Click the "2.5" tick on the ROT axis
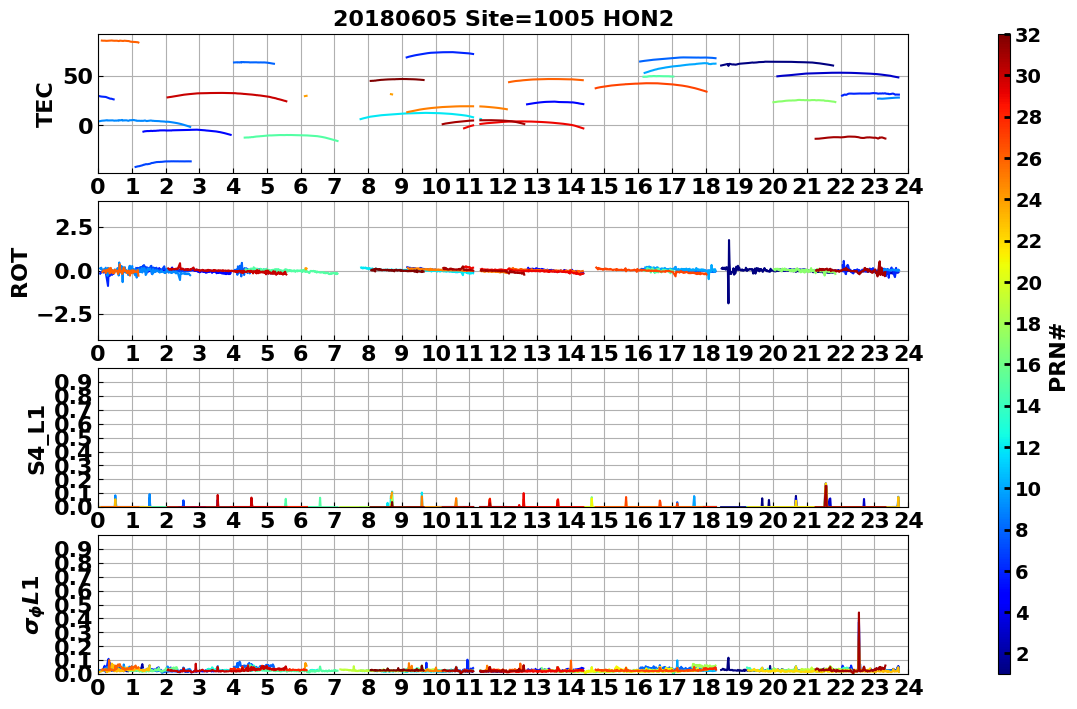The image size is (1077, 709). [x=74, y=227]
